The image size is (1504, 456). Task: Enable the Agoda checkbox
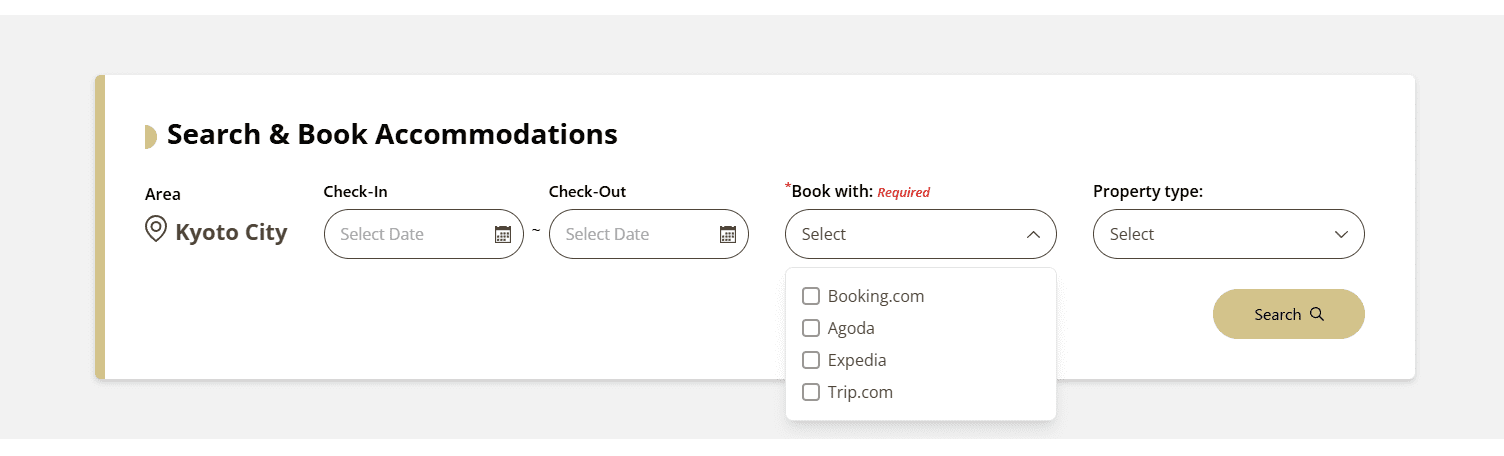[x=811, y=328]
